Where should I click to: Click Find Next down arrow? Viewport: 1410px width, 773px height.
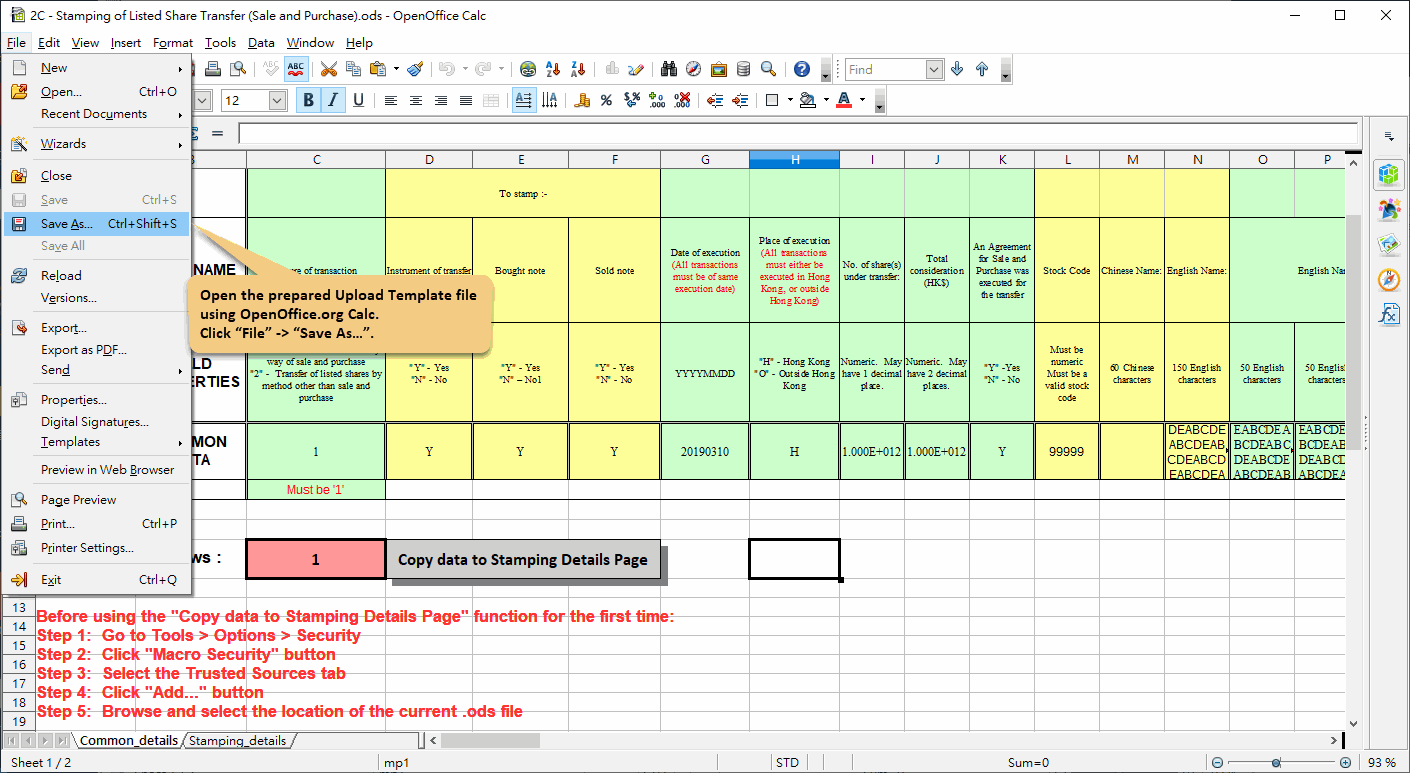pyautogui.click(x=957, y=69)
